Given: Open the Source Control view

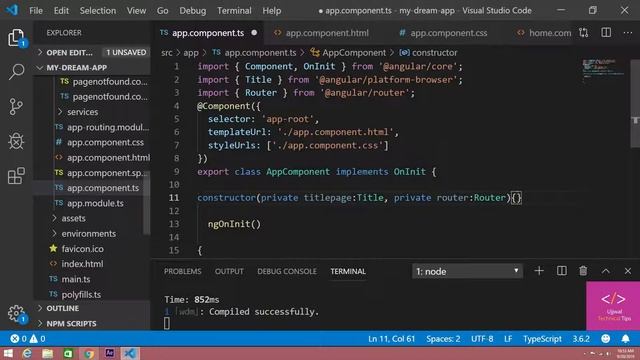Looking at the screenshot, I should [16, 107].
